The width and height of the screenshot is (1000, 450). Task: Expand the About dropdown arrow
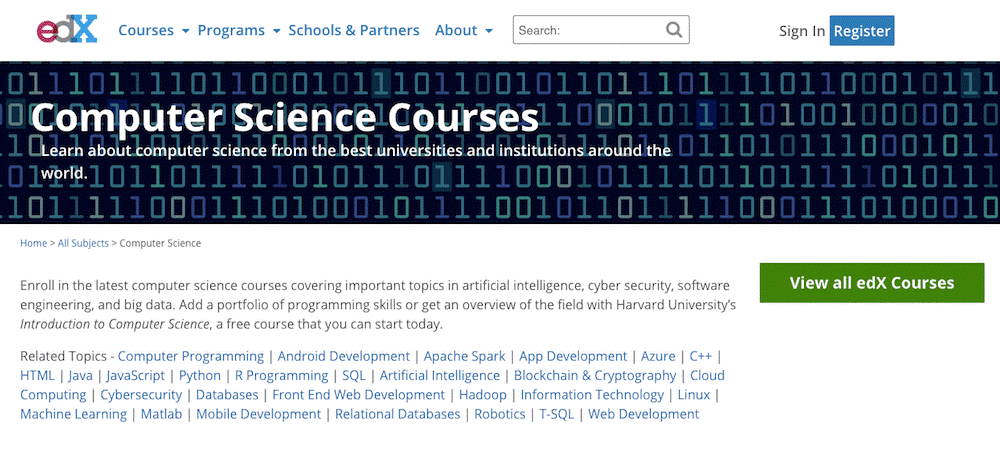pyautogui.click(x=489, y=31)
